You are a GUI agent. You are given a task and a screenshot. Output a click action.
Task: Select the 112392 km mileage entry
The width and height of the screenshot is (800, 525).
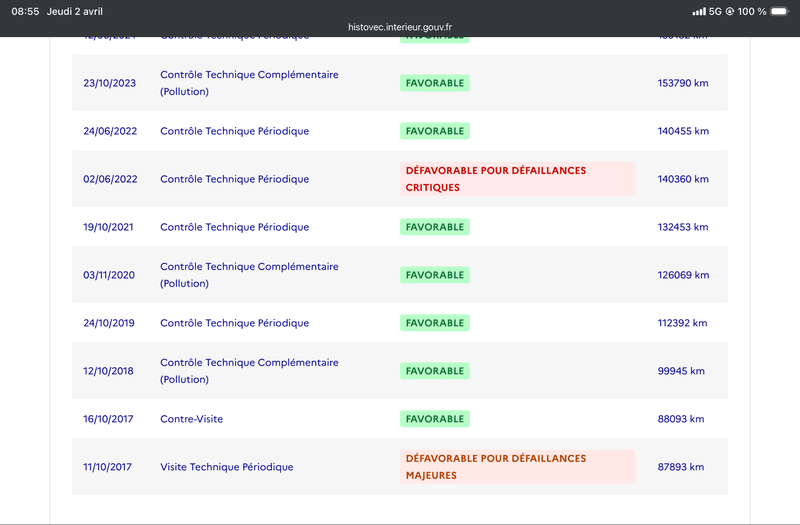point(682,323)
